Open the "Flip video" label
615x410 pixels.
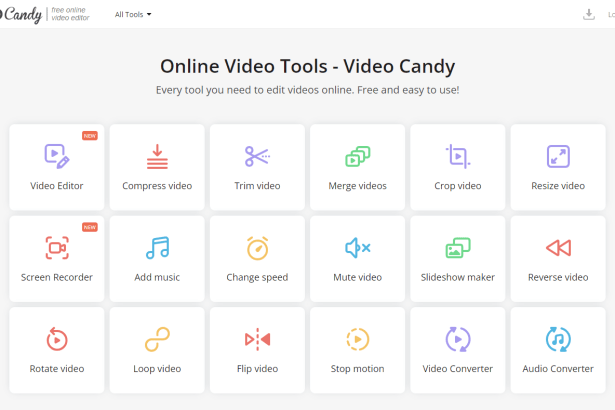point(257,369)
